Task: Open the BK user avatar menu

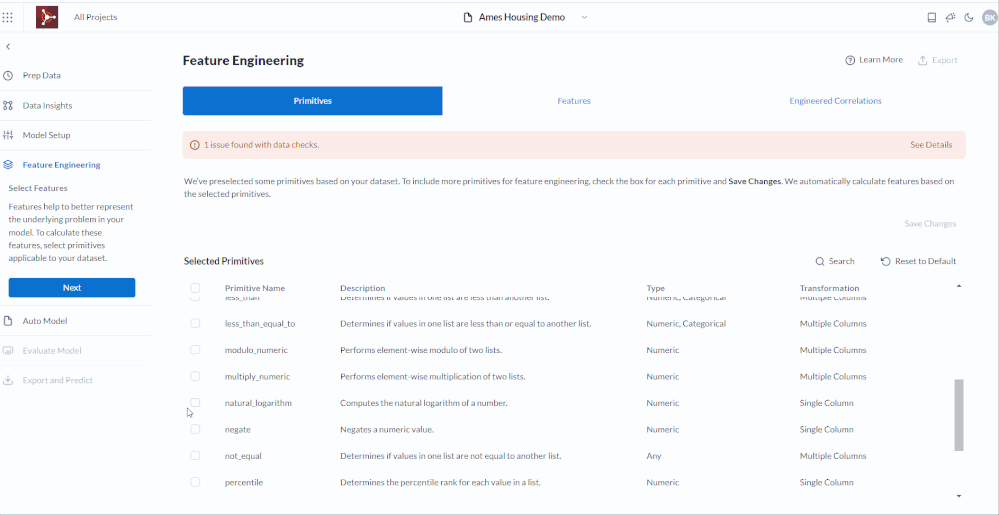Action: tap(989, 18)
